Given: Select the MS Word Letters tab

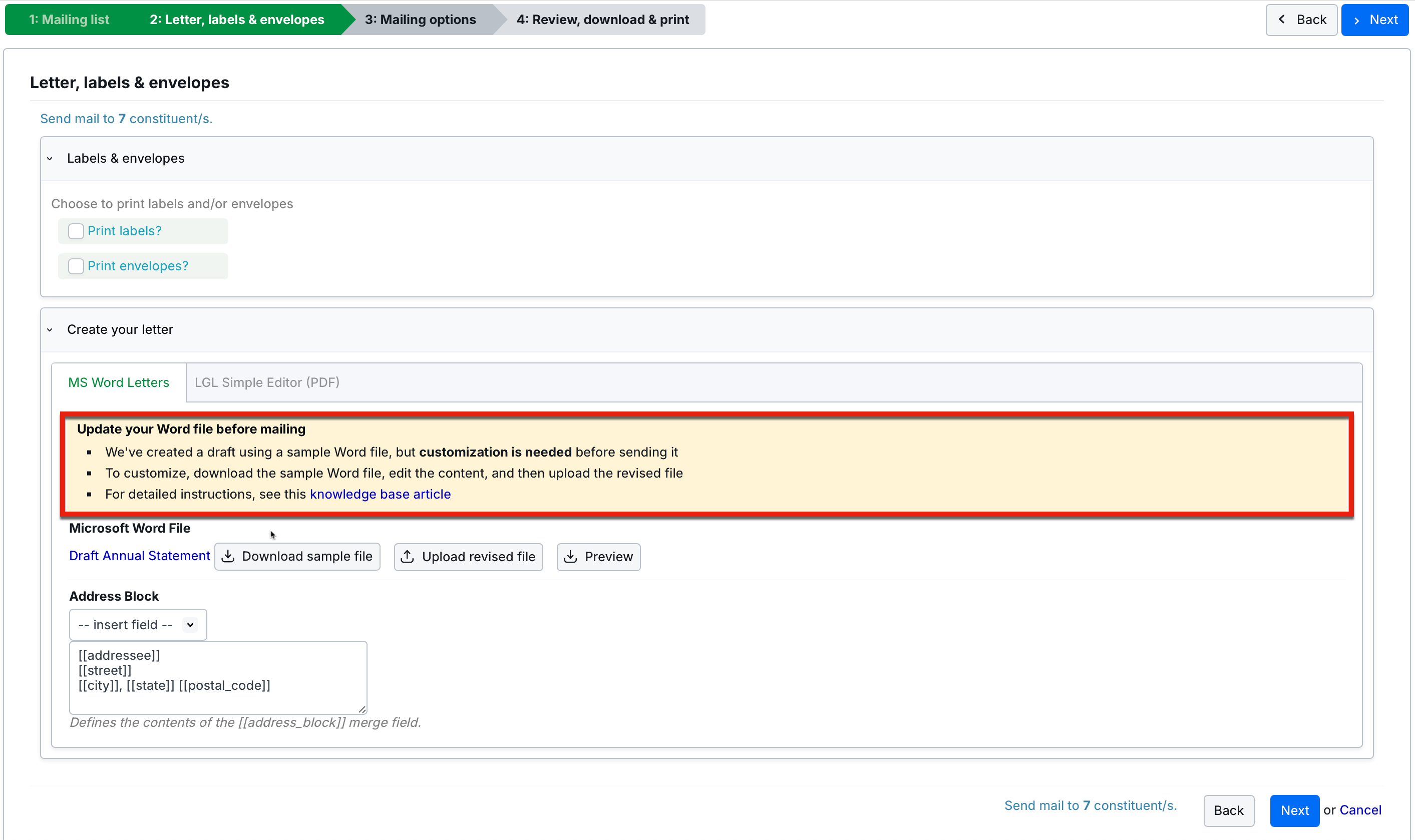Looking at the screenshot, I should coord(118,382).
